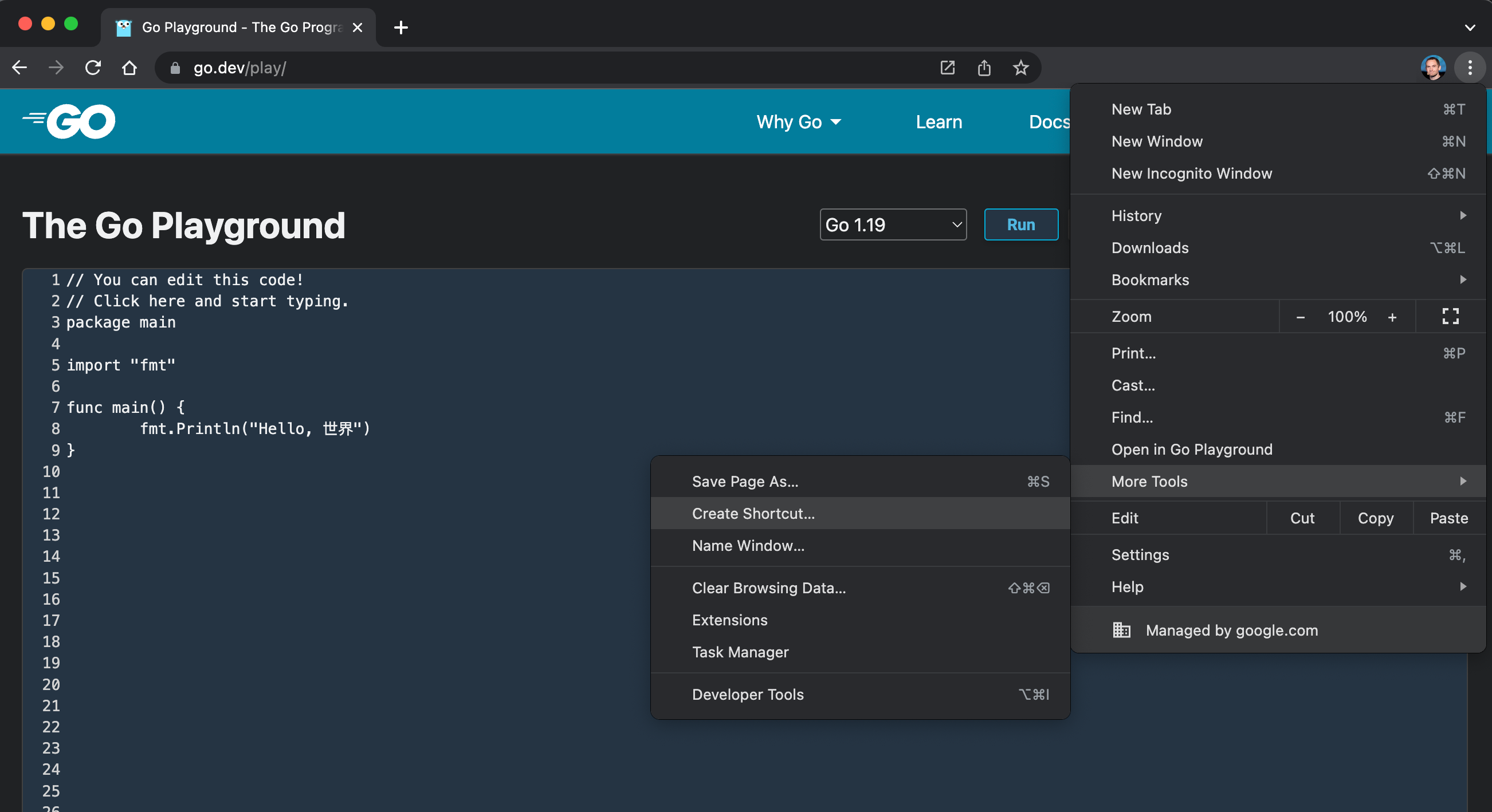The image size is (1492, 812).
Task: Open the profile avatar menu
Action: [x=1433, y=68]
